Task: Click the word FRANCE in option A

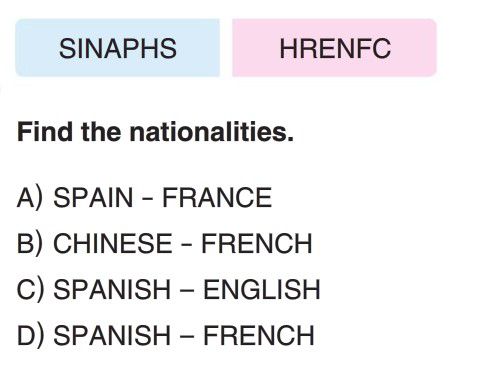Action: (217, 198)
